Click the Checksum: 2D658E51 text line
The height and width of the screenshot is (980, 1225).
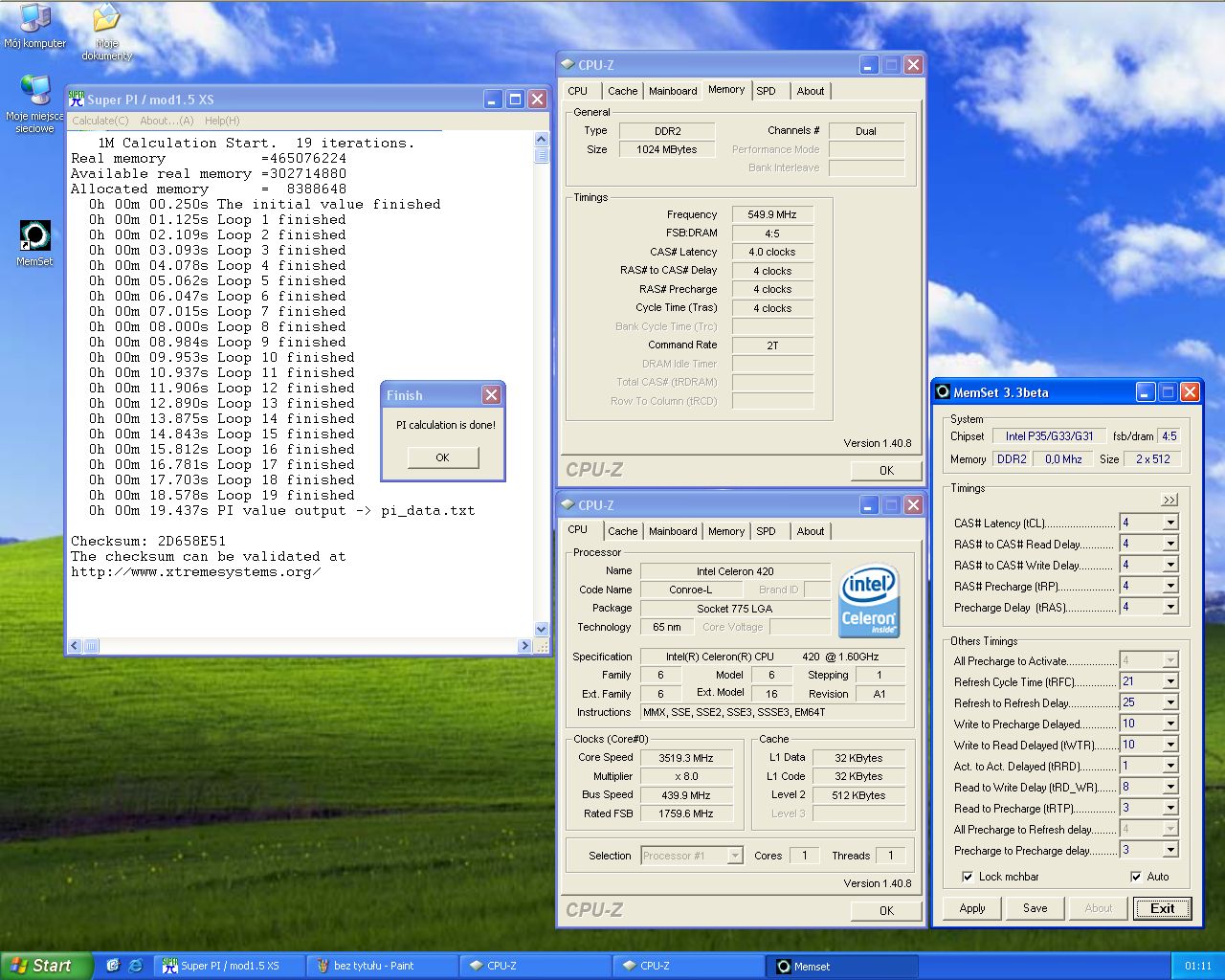(x=148, y=541)
